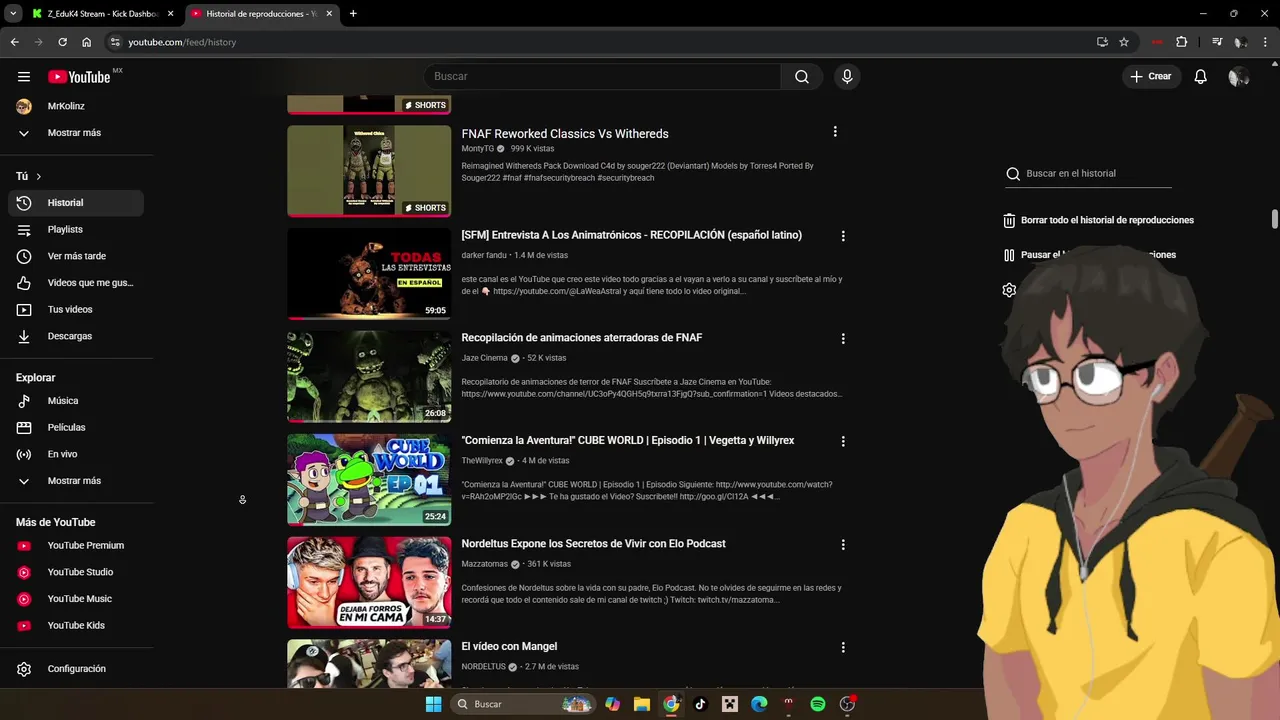The width and height of the screenshot is (1280, 720).
Task: Play the Entrevista A Los Animatrónicos thumbnail
Action: point(369,274)
